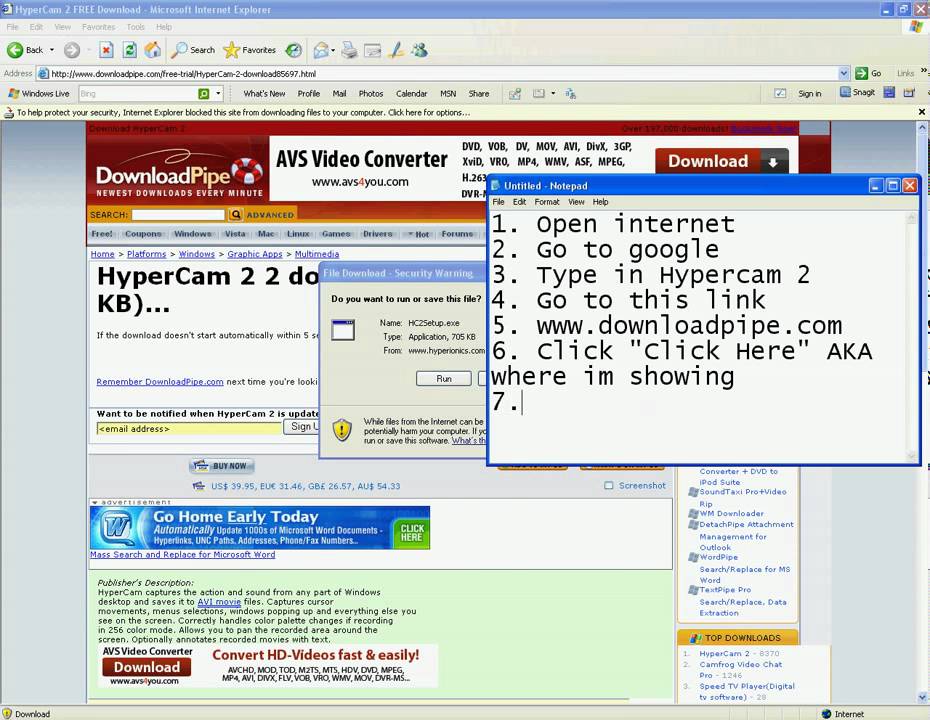The height and width of the screenshot is (720, 930).
Task: Click the AVI movie link
Action: click(x=219, y=601)
